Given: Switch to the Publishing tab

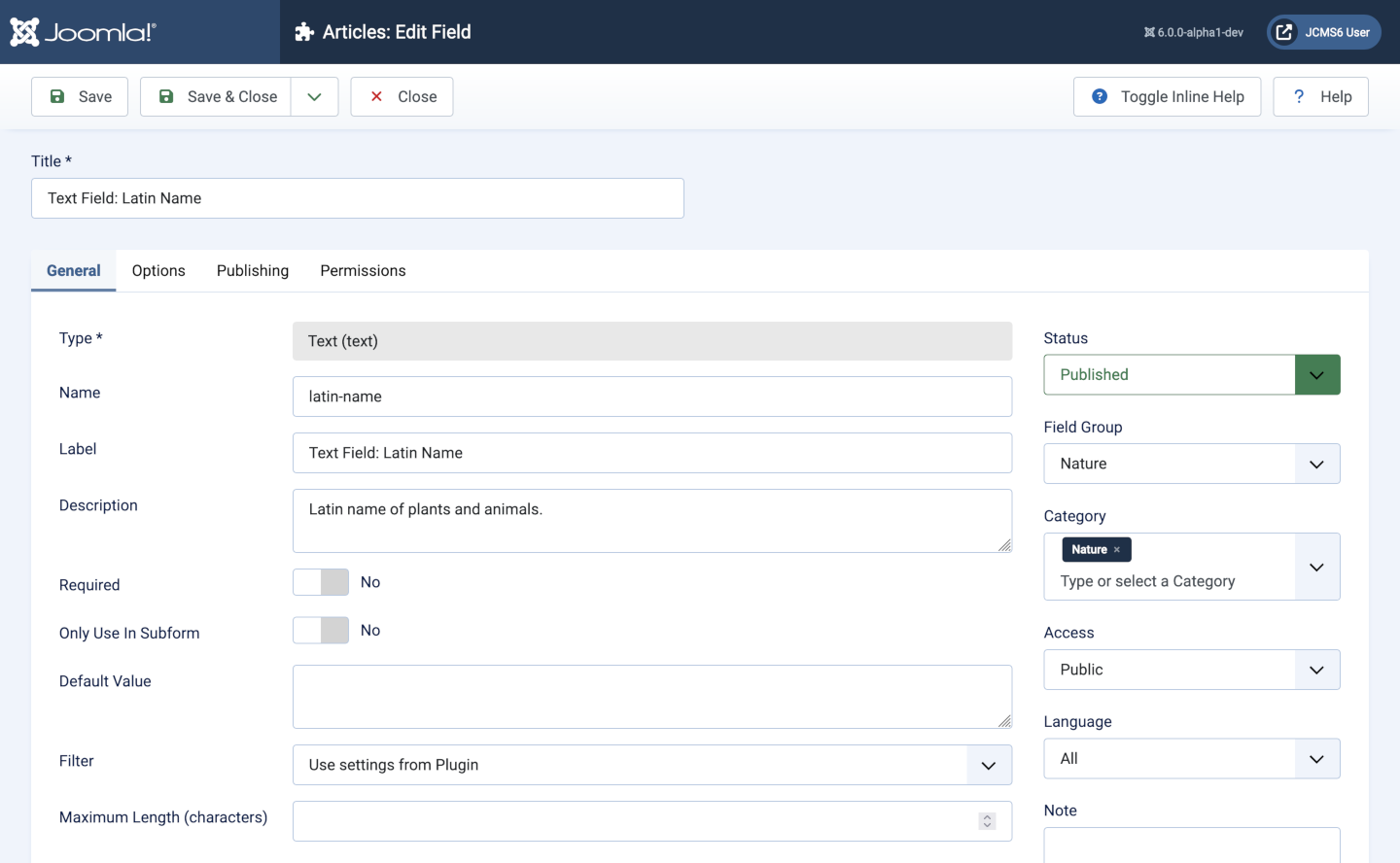Looking at the screenshot, I should coord(252,270).
